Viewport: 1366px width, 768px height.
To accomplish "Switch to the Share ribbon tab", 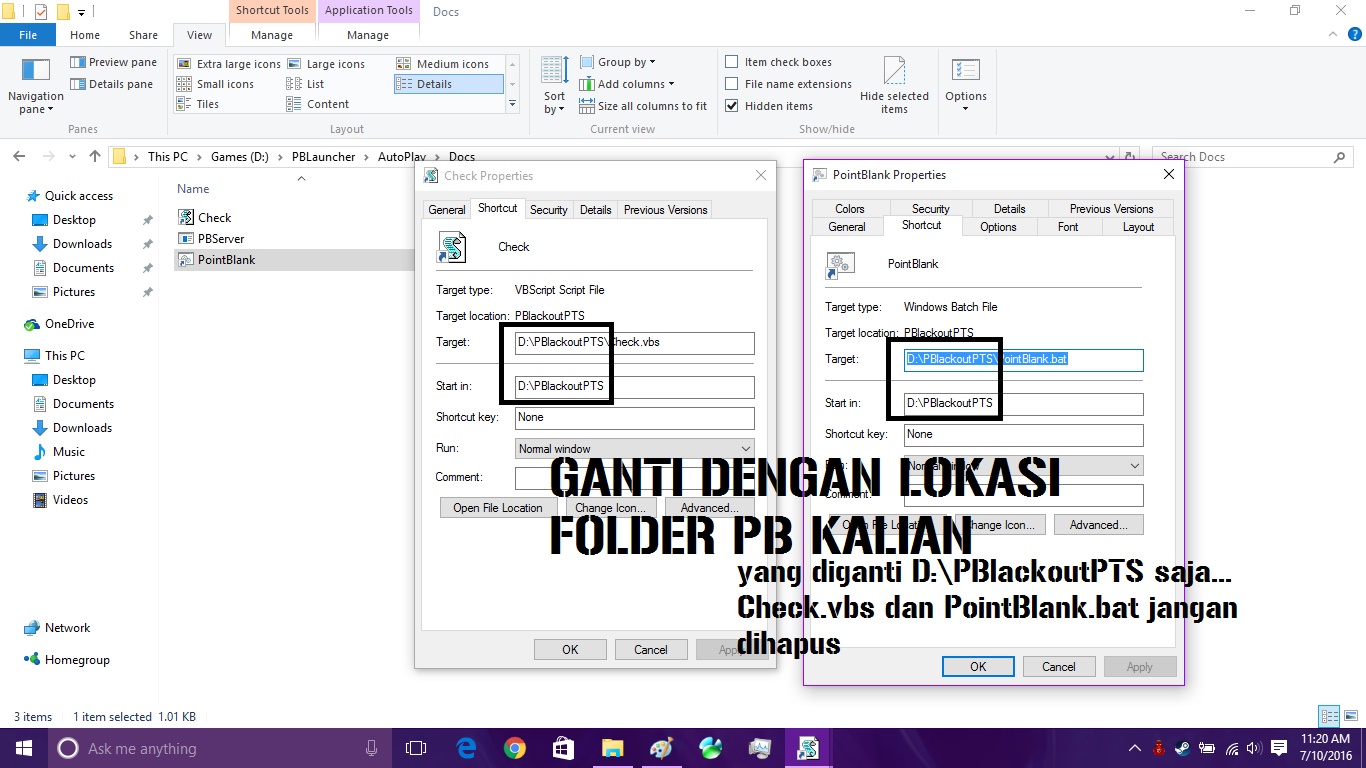I will pos(143,35).
